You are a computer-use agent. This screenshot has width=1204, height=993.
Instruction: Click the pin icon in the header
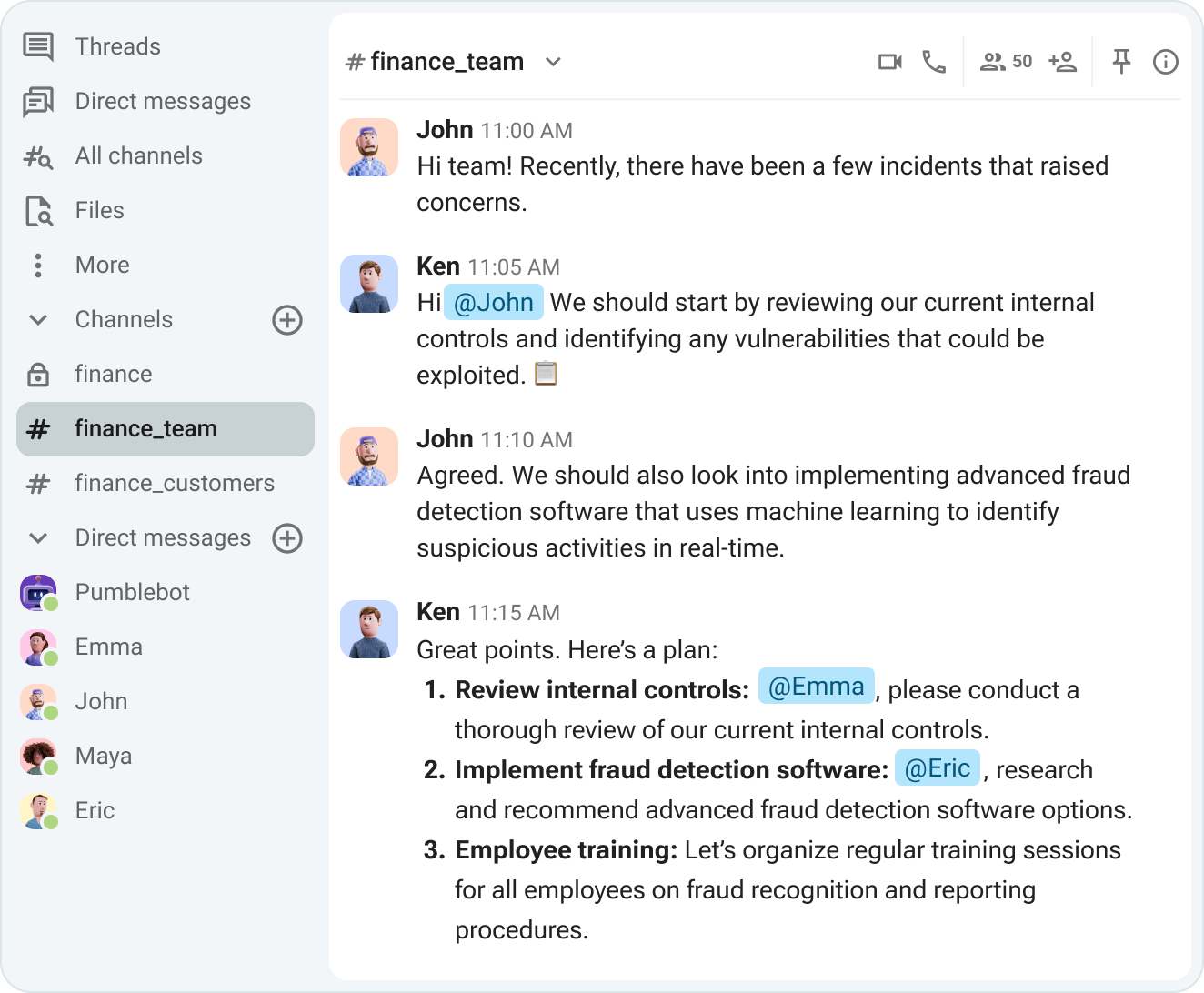[1121, 62]
